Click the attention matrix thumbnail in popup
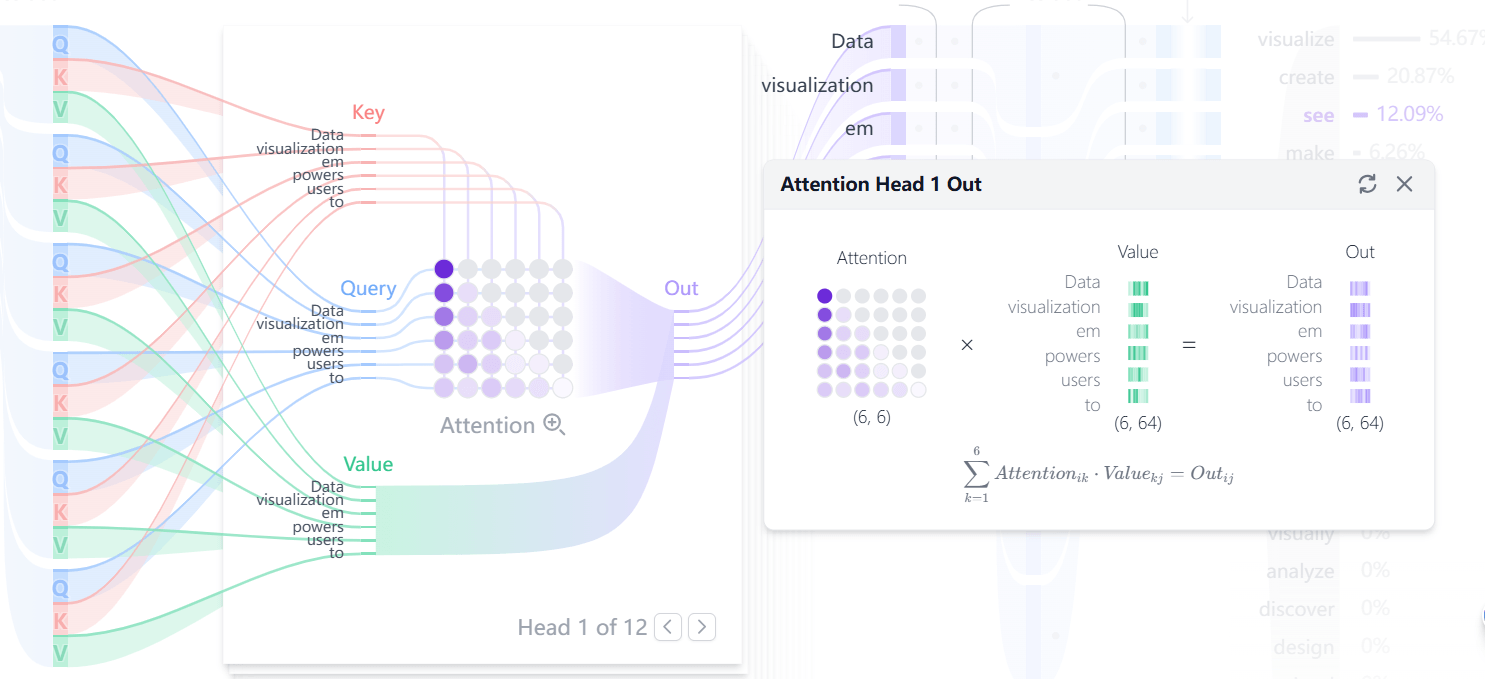This screenshot has width=1485, height=679. [871, 342]
